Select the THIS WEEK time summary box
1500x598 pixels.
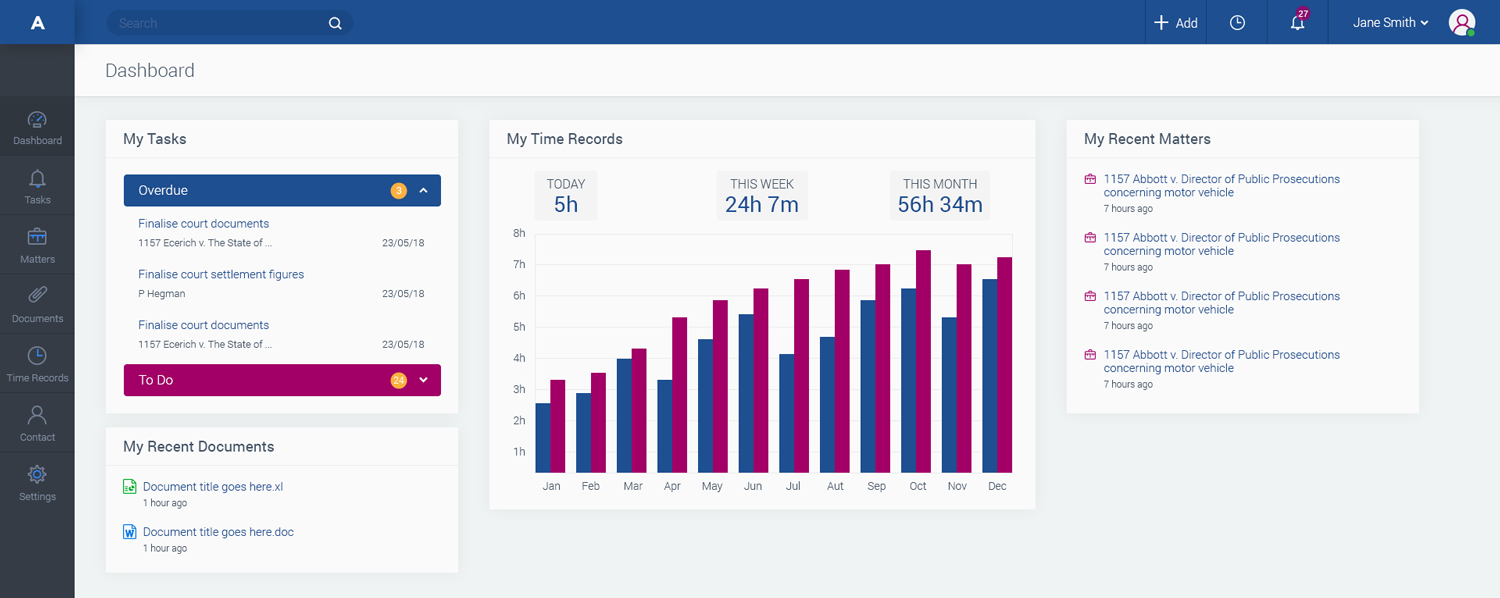pos(762,195)
